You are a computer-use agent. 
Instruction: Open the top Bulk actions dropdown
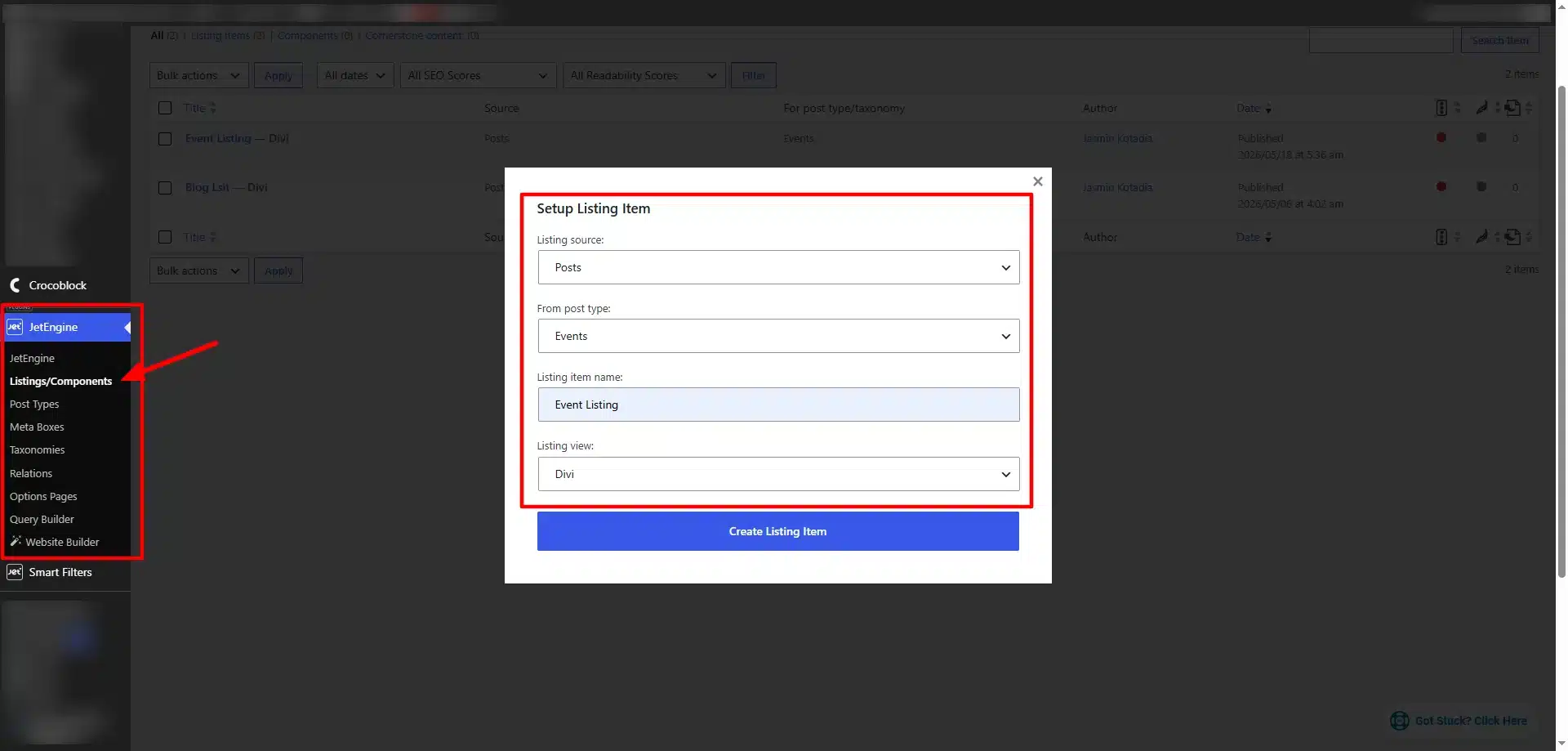pyautogui.click(x=198, y=75)
